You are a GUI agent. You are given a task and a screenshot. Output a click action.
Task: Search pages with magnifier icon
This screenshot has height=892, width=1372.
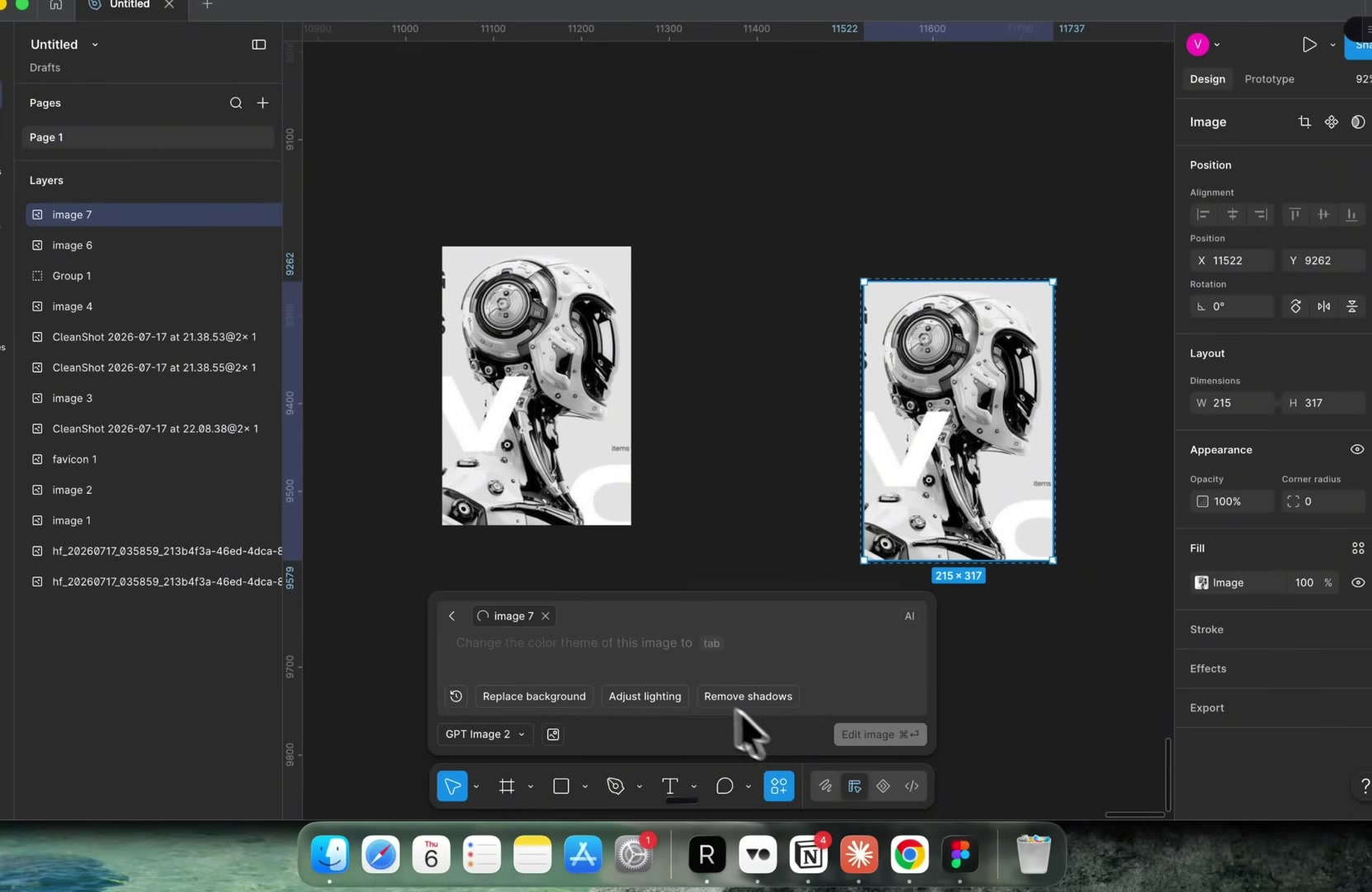pos(236,103)
